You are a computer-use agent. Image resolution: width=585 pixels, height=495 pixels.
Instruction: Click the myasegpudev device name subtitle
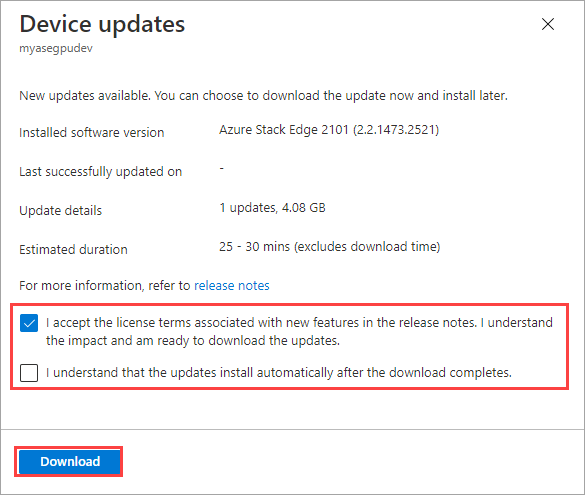click(56, 48)
